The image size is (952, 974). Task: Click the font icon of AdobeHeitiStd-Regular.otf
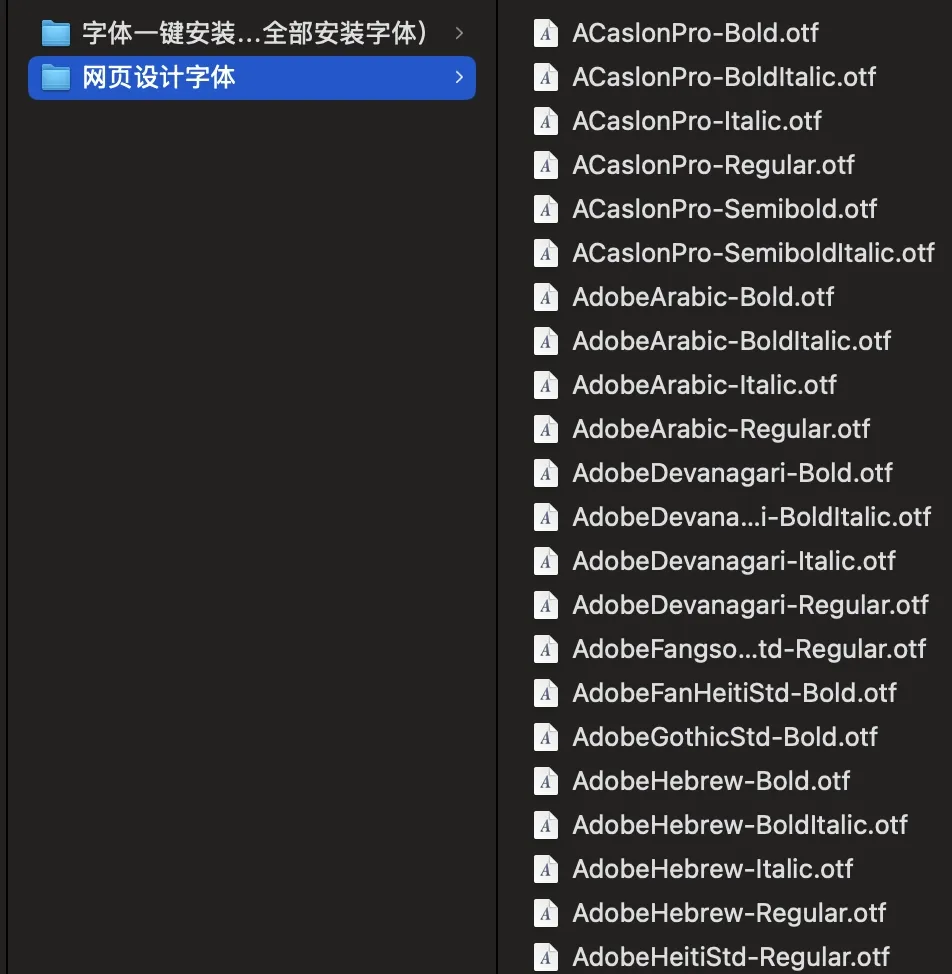pyautogui.click(x=546, y=957)
